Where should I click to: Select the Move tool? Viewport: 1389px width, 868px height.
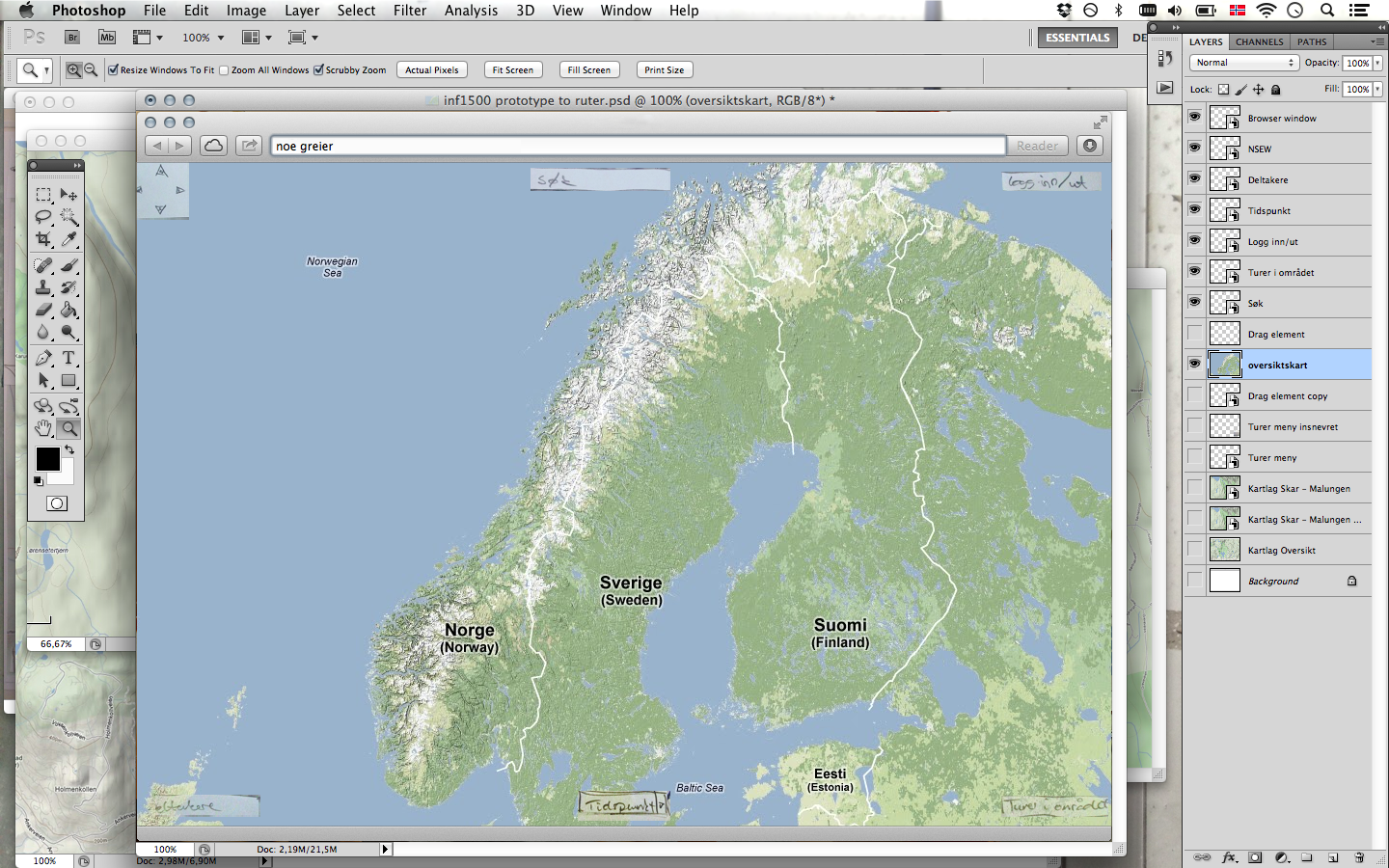click(68, 195)
